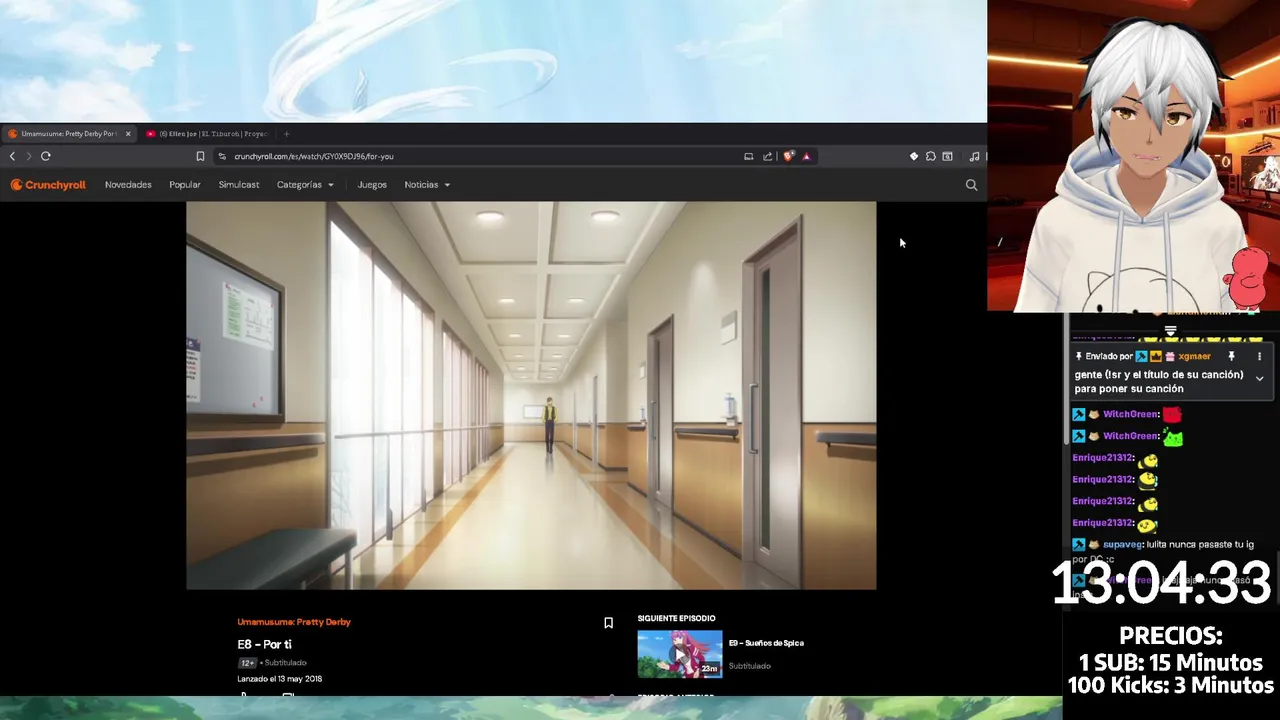Viewport: 1280px width, 720px height.
Task: Click the pin icon on the pinned chat message
Action: [x=1231, y=356]
